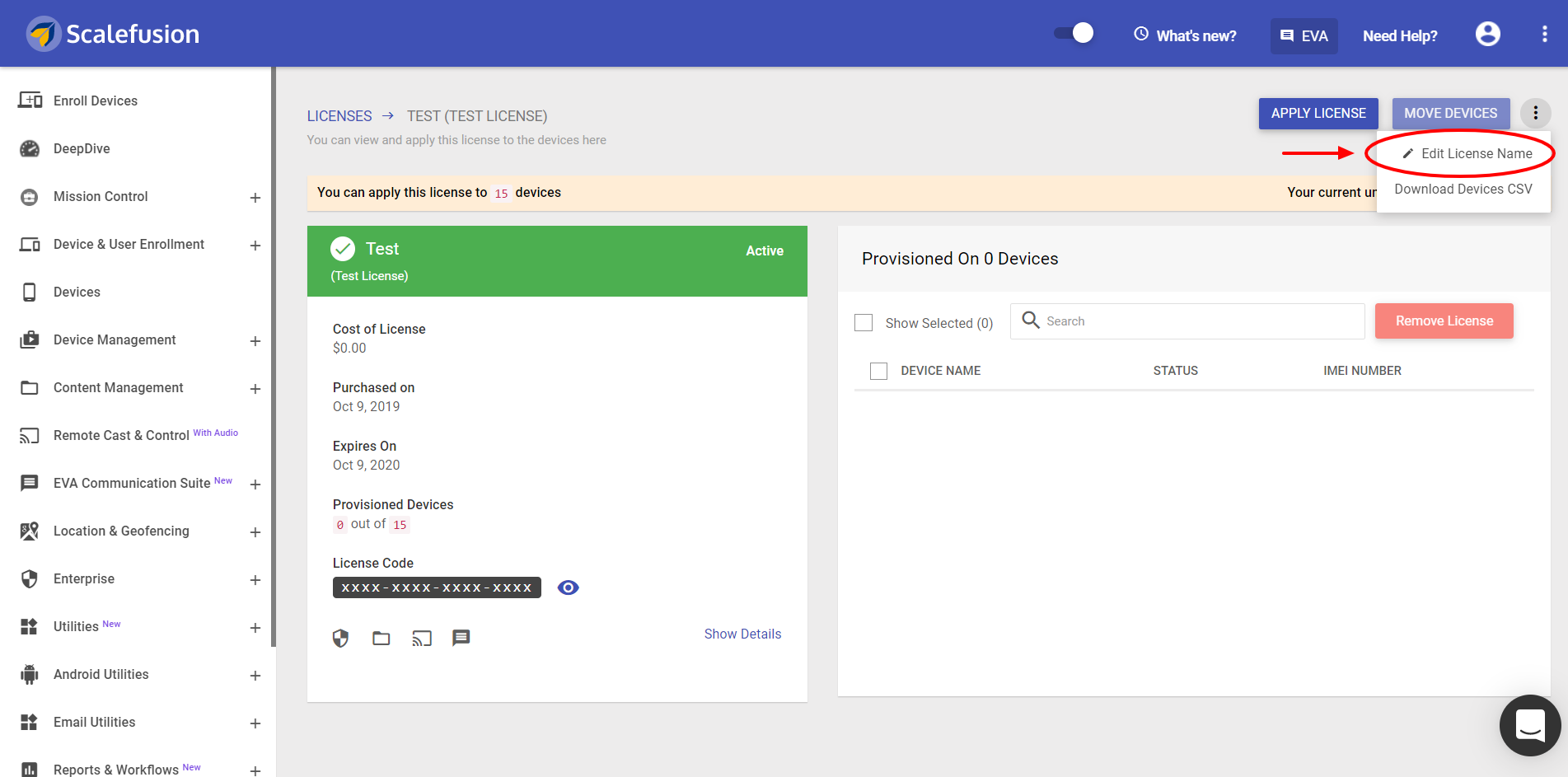Click the Utilities widgets icon
This screenshot has width=1568, height=777.
pyautogui.click(x=30, y=627)
